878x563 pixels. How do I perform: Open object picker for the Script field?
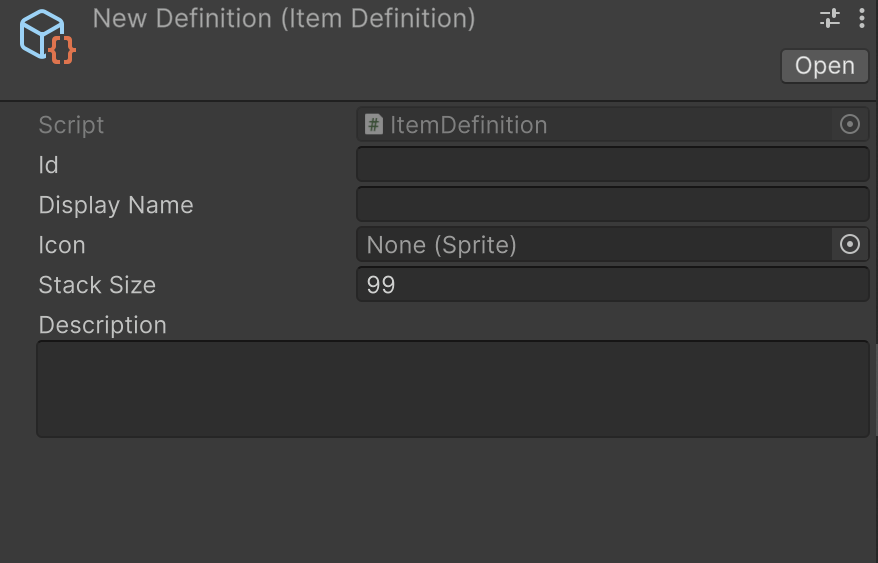click(850, 125)
